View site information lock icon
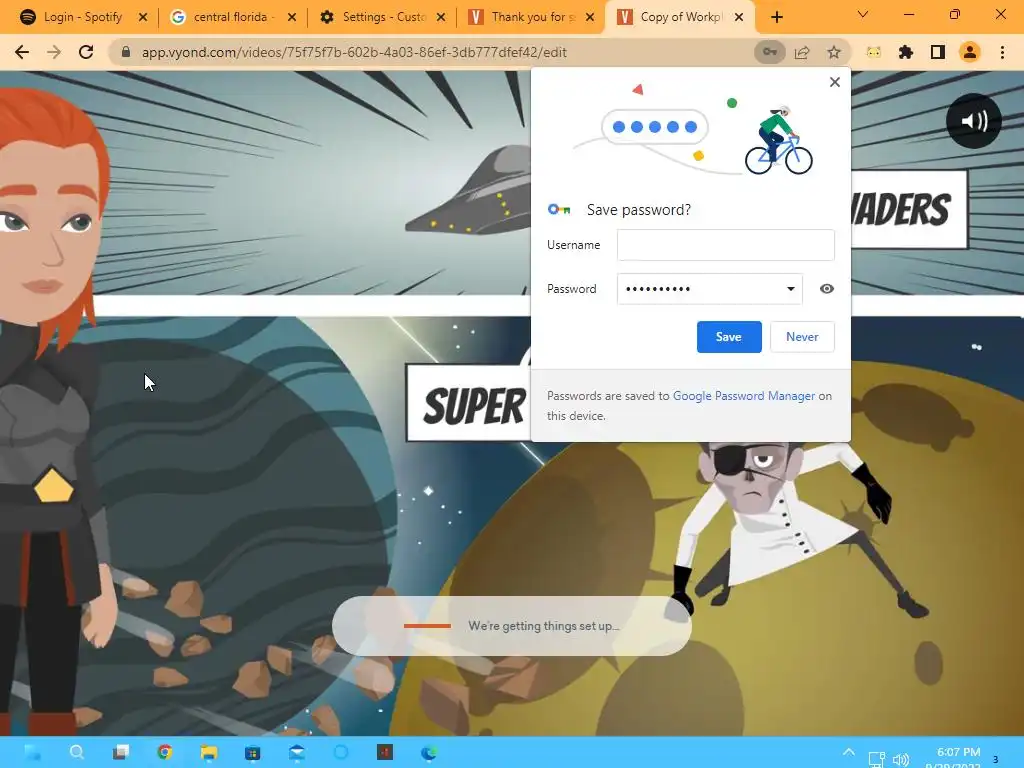 point(126,52)
